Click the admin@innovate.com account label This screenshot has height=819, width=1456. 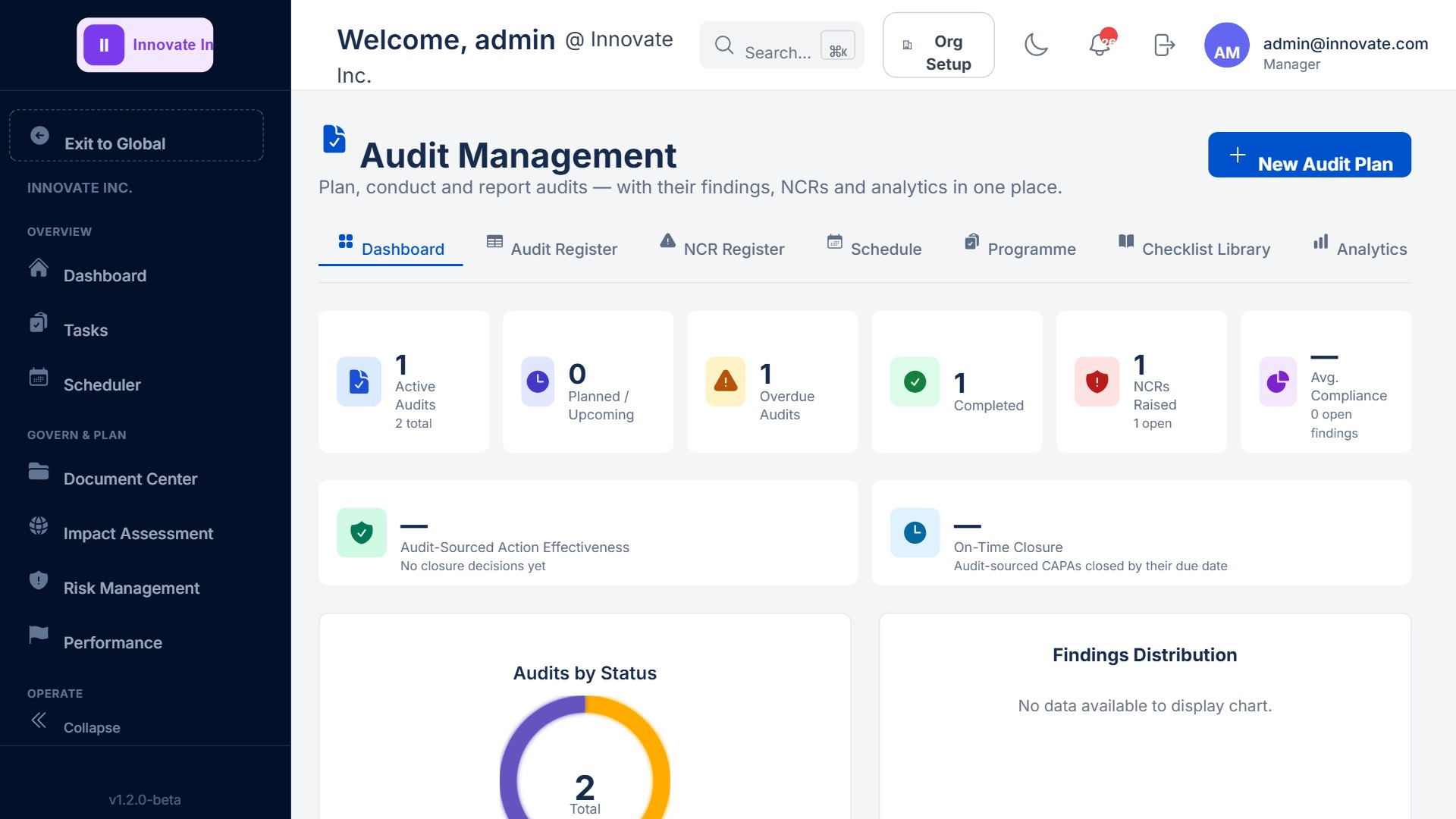point(1345,43)
